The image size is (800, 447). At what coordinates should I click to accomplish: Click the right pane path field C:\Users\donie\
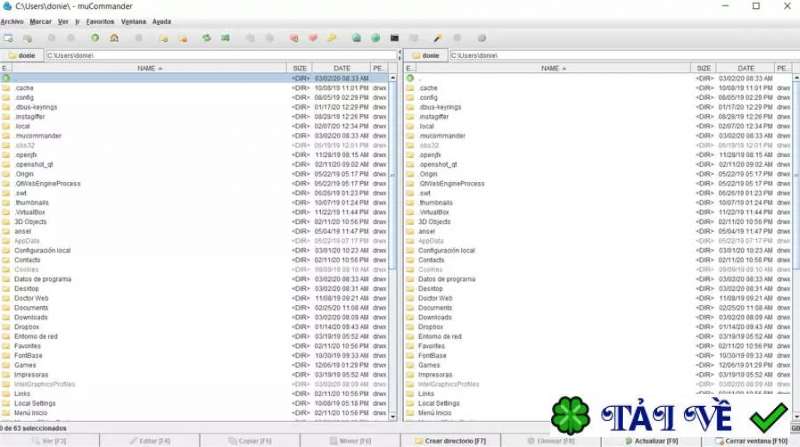624,55
